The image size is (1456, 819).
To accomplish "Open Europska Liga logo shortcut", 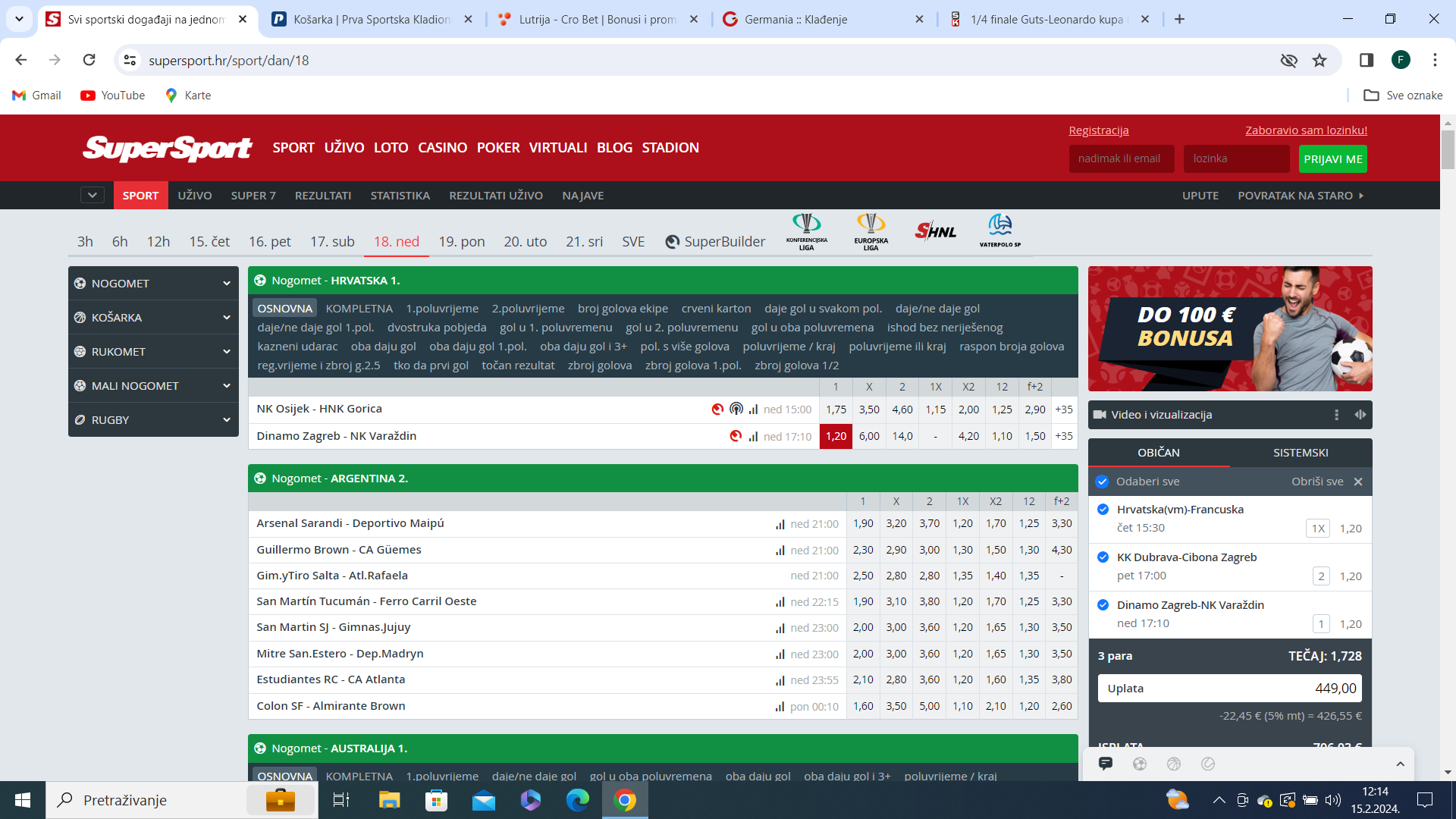I will (x=871, y=232).
